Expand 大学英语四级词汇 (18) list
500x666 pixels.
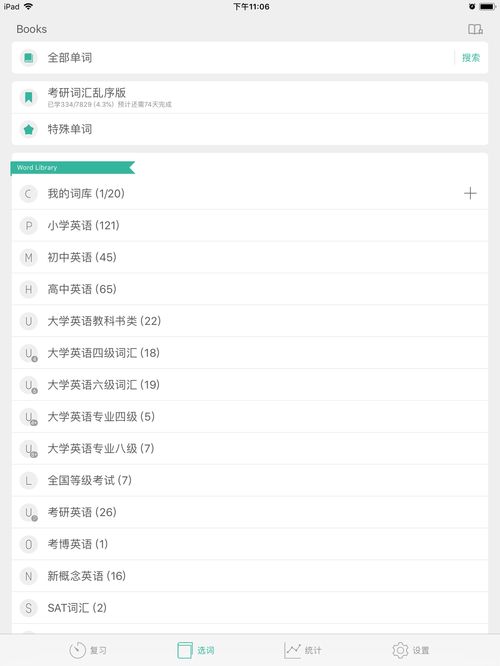click(x=250, y=353)
